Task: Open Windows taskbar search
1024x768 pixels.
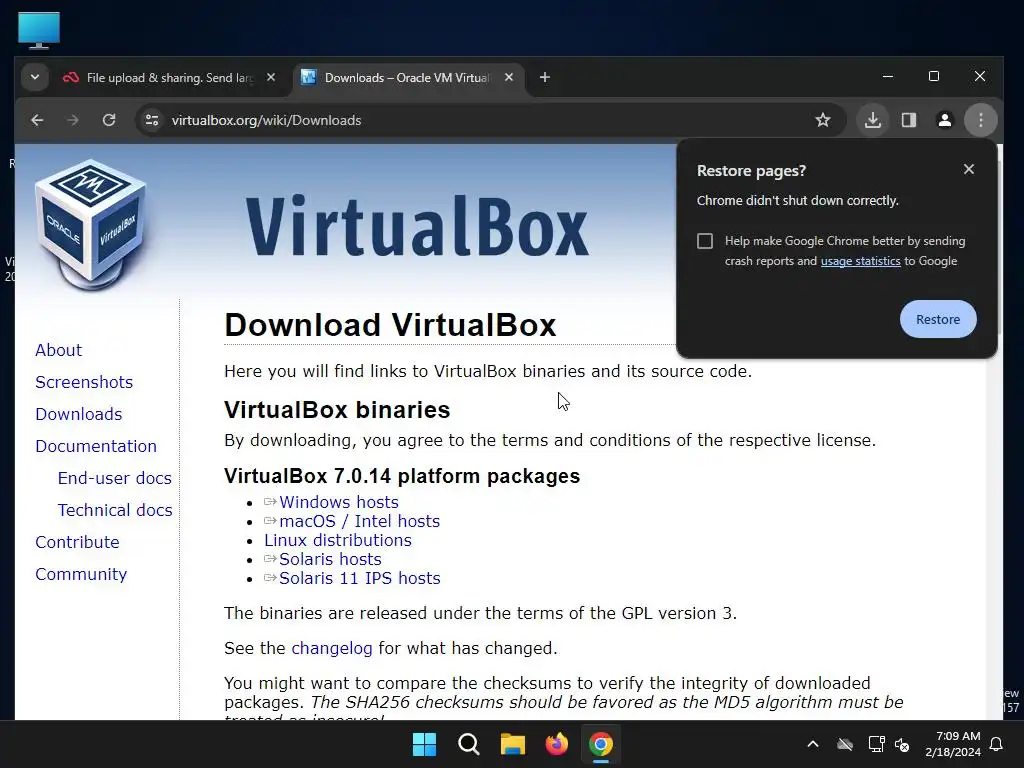Action: click(x=468, y=744)
